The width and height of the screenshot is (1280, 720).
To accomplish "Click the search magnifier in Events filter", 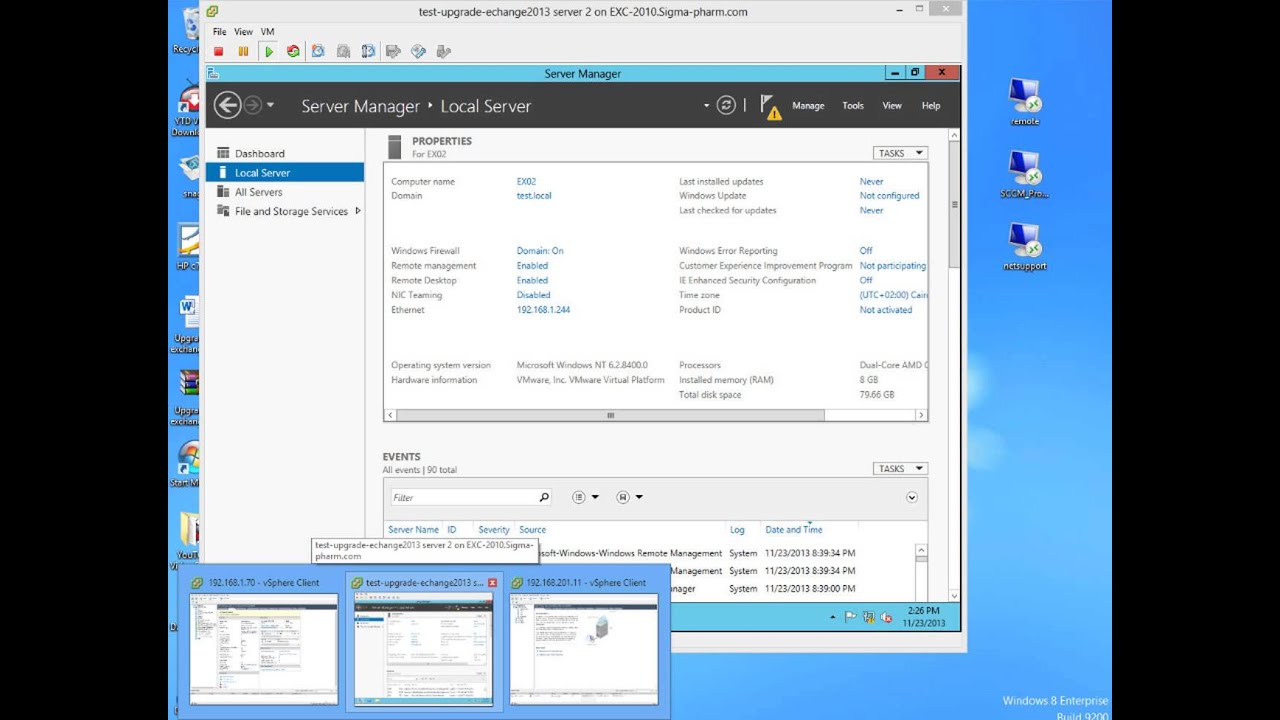I will [544, 497].
